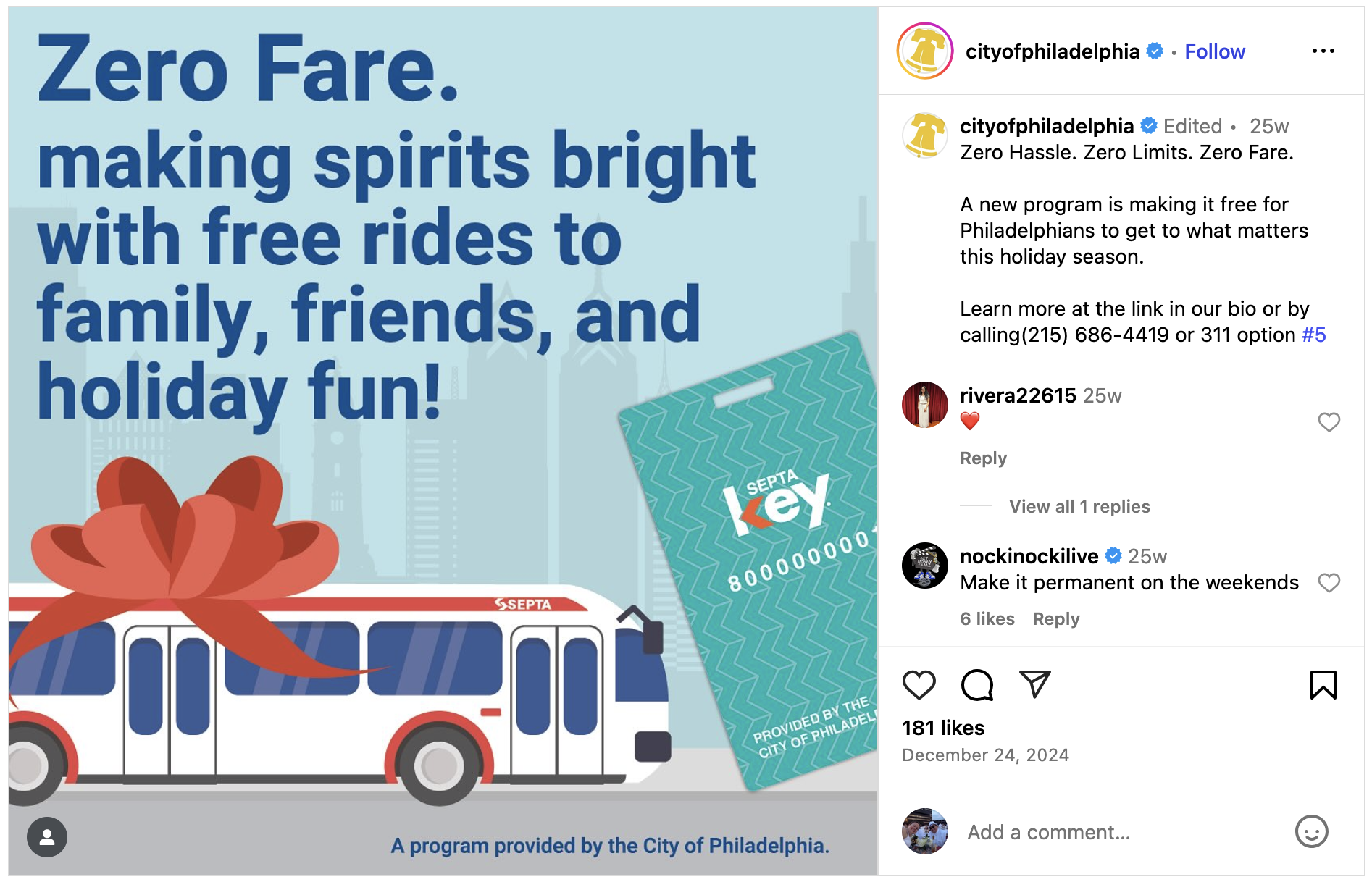Share the post with paper plane icon
This screenshot has width=1372, height=882.
[1034, 684]
